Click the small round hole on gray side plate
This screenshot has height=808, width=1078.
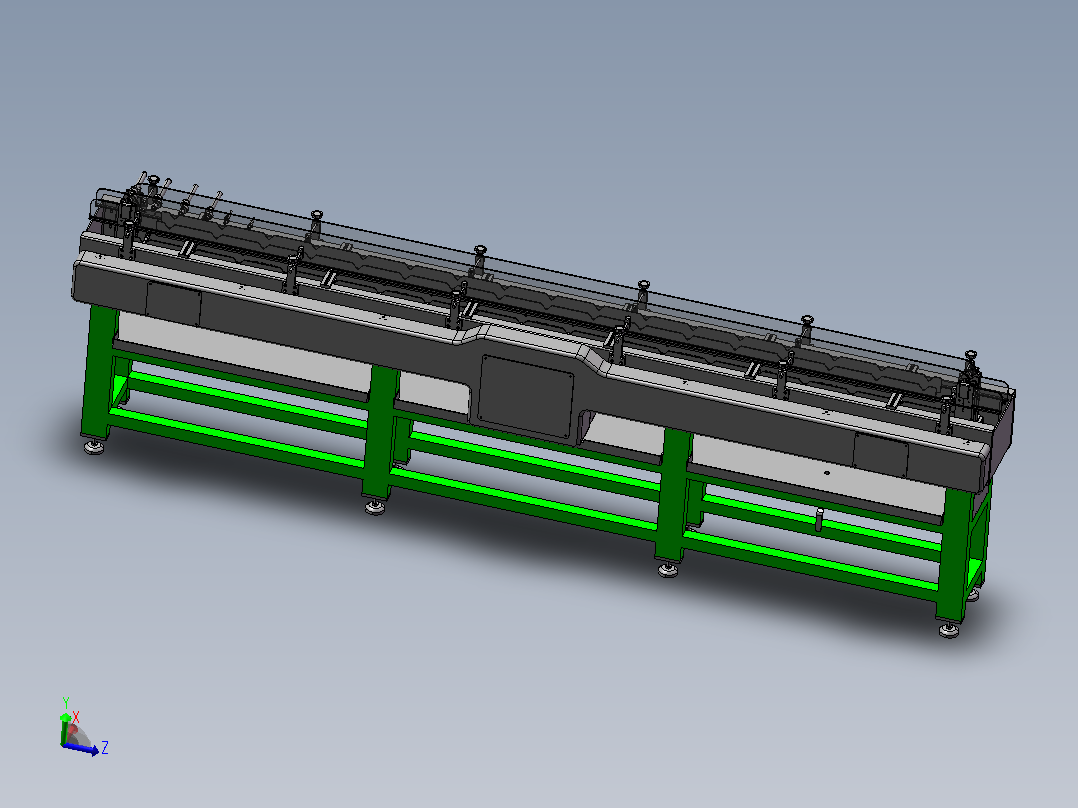click(828, 473)
